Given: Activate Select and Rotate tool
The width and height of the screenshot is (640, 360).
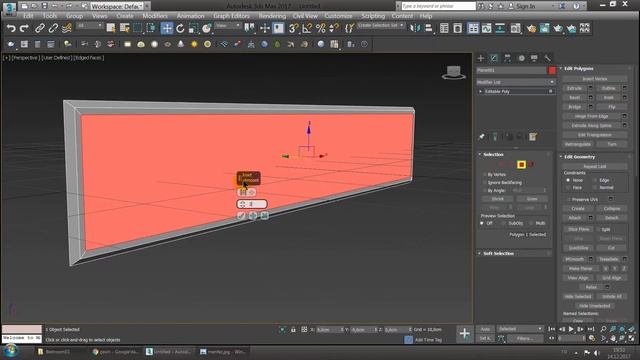Looking at the screenshot, I should tap(180, 28).
